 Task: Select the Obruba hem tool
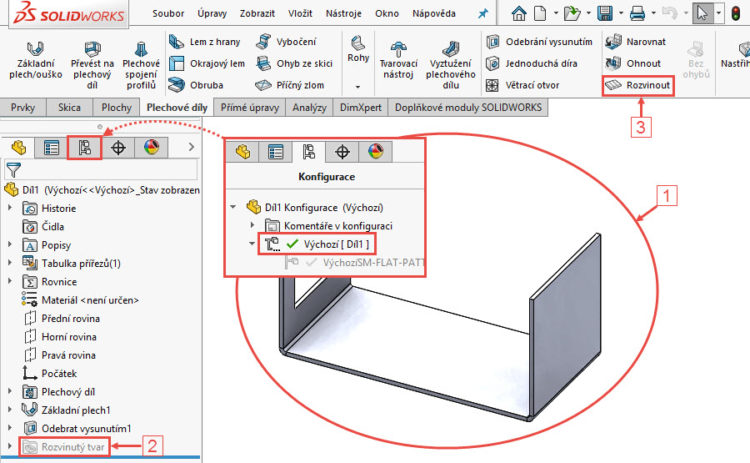coord(196,85)
